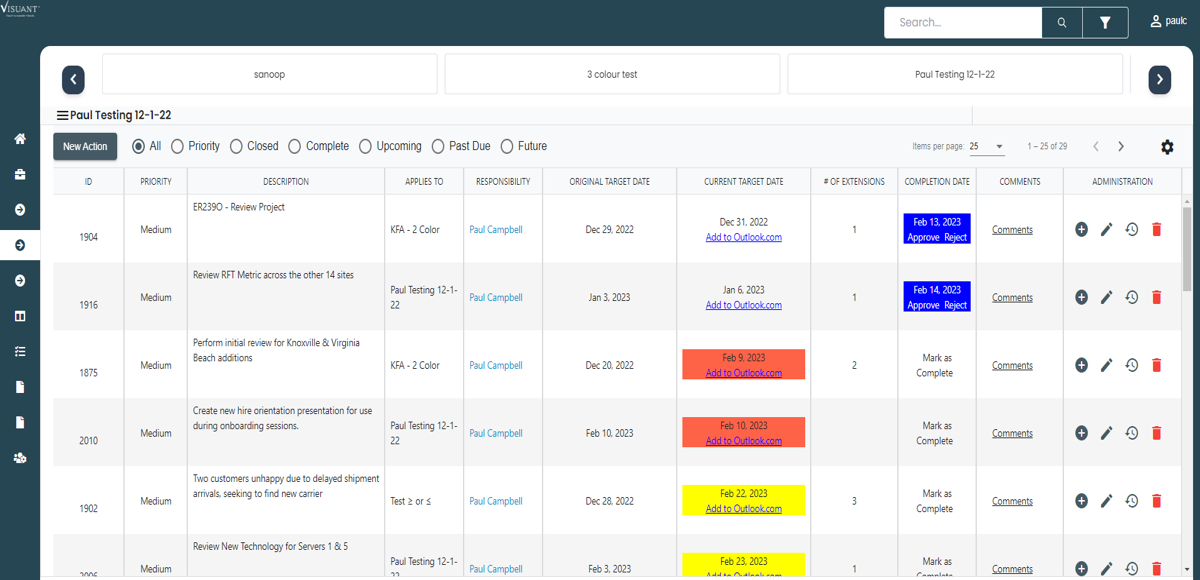Open Comments for action 2010

(x=1012, y=434)
